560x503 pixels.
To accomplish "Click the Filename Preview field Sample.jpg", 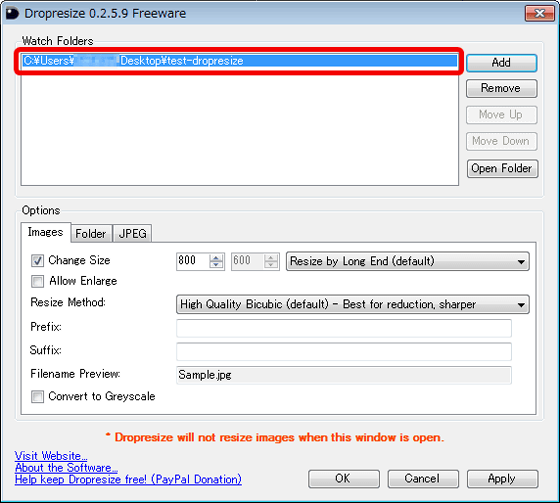I will [344, 375].
